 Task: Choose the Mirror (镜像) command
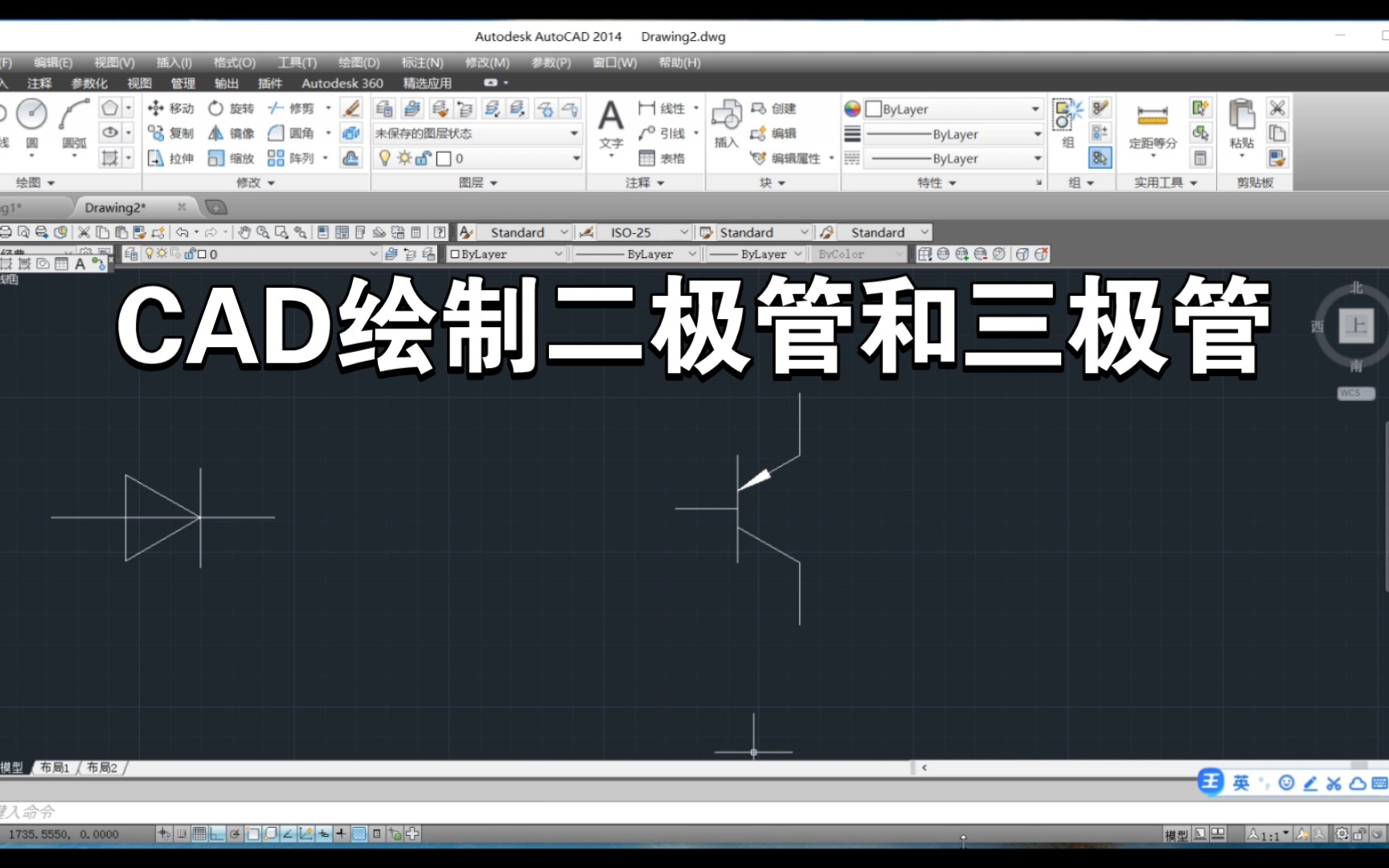[x=231, y=133]
